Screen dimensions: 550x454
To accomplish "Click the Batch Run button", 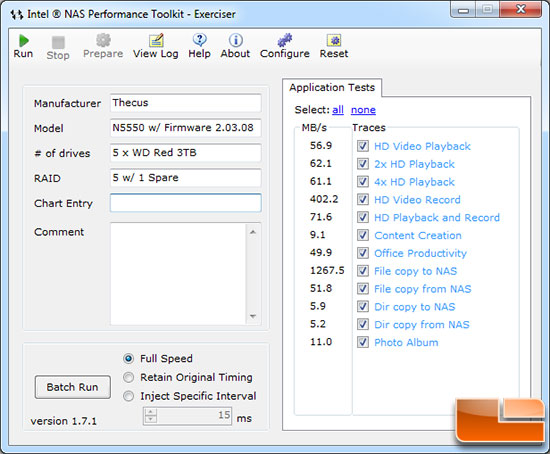I will click(73, 387).
